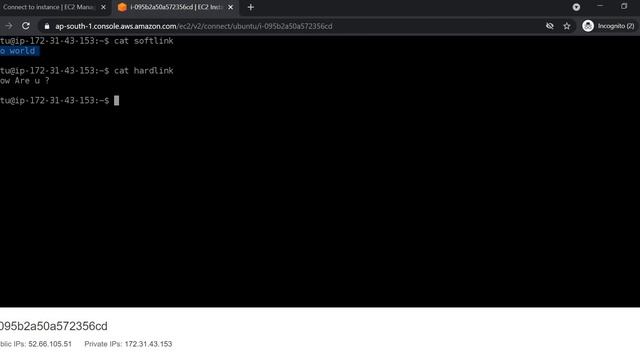The width and height of the screenshot is (640, 360).
Task: Open the tab search dropdown in title bar
Action: point(576,7)
